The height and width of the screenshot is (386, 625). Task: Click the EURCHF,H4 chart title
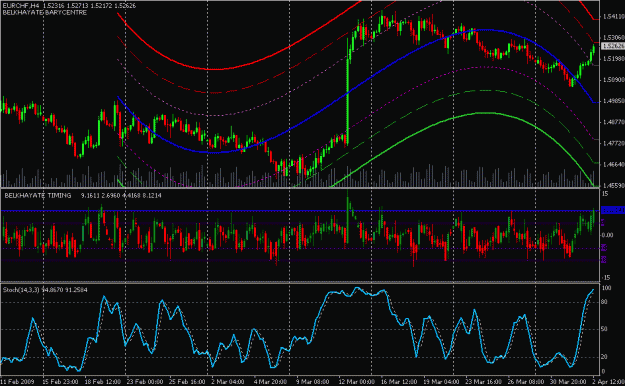[x=21, y=6]
